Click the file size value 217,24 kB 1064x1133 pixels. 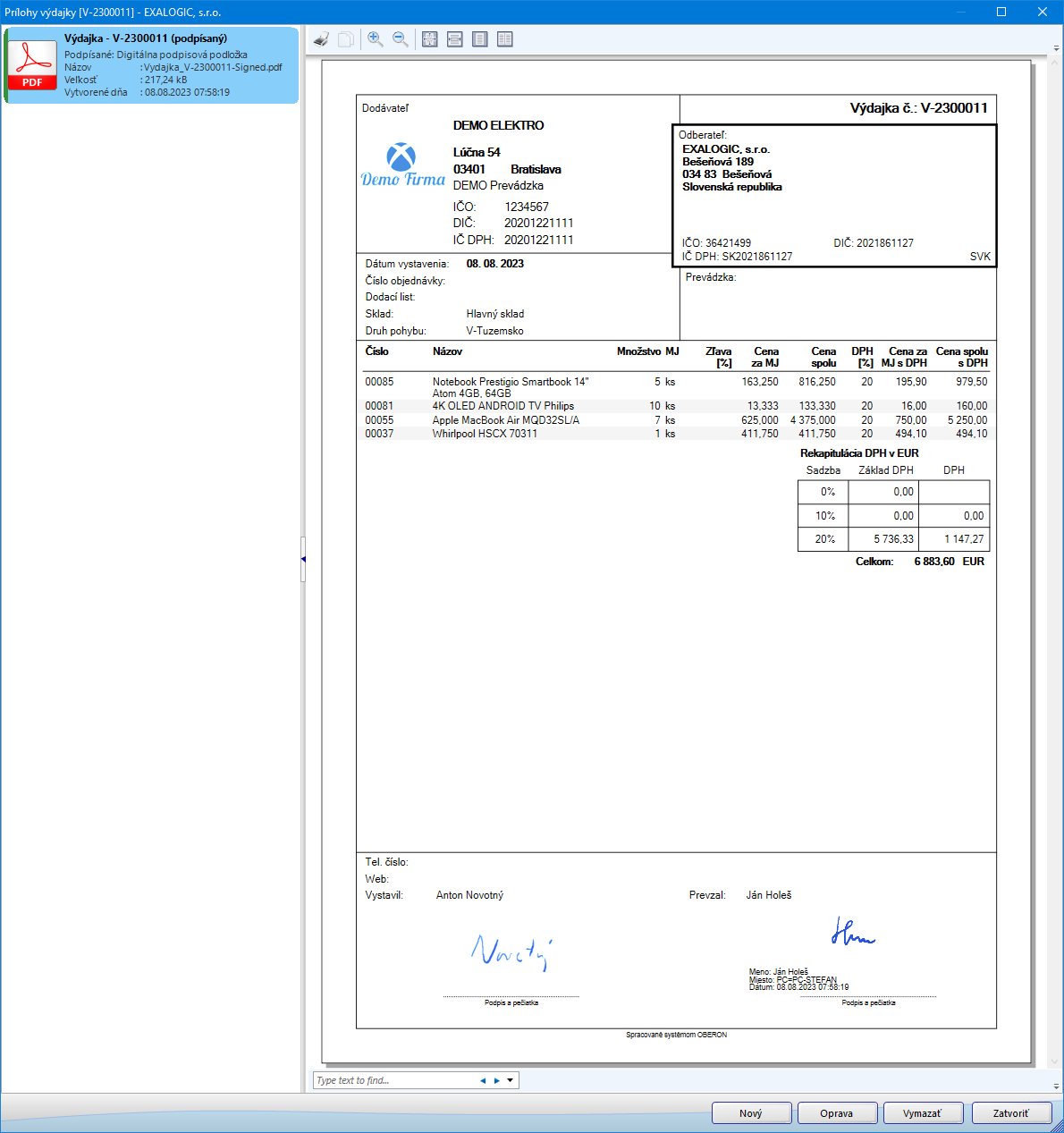pyautogui.click(x=166, y=80)
